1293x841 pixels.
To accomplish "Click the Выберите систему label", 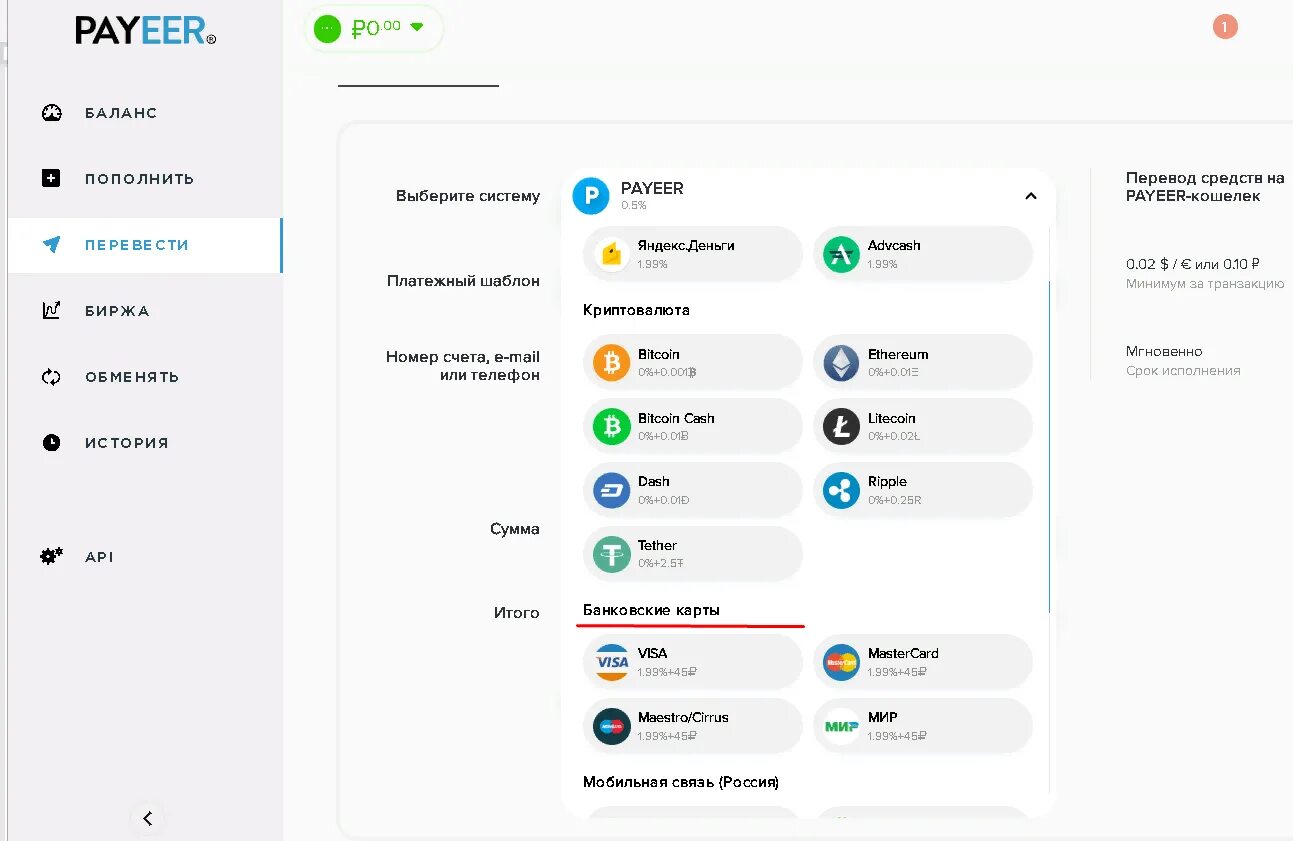I will coord(468,196).
